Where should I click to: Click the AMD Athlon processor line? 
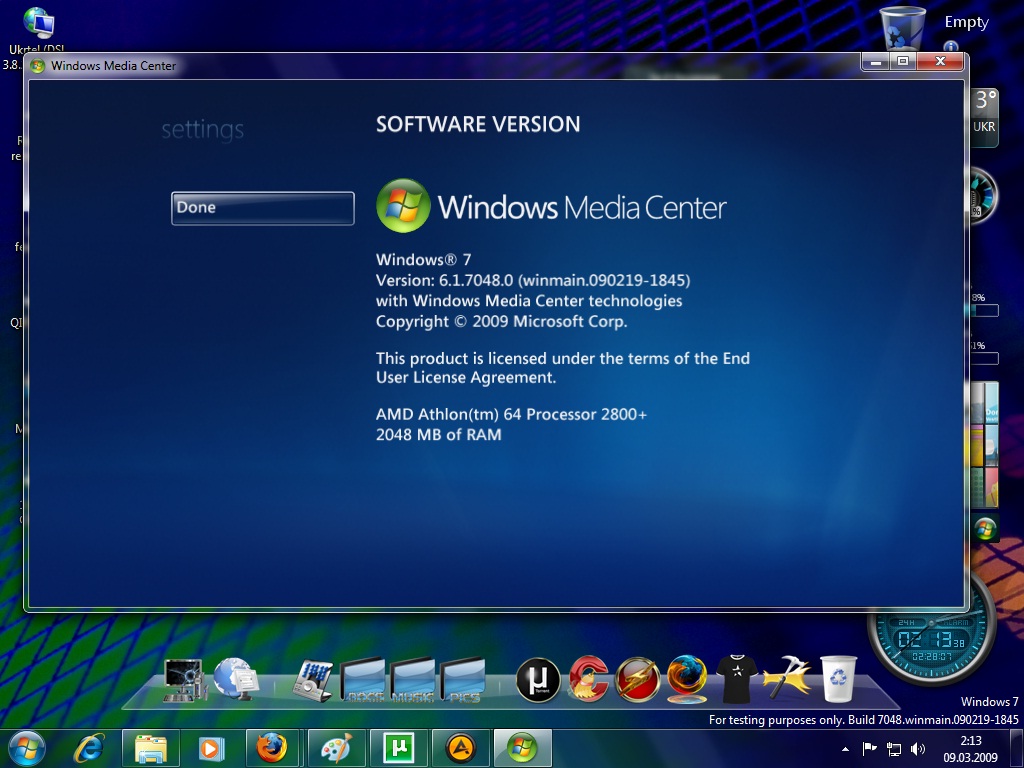point(511,414)
